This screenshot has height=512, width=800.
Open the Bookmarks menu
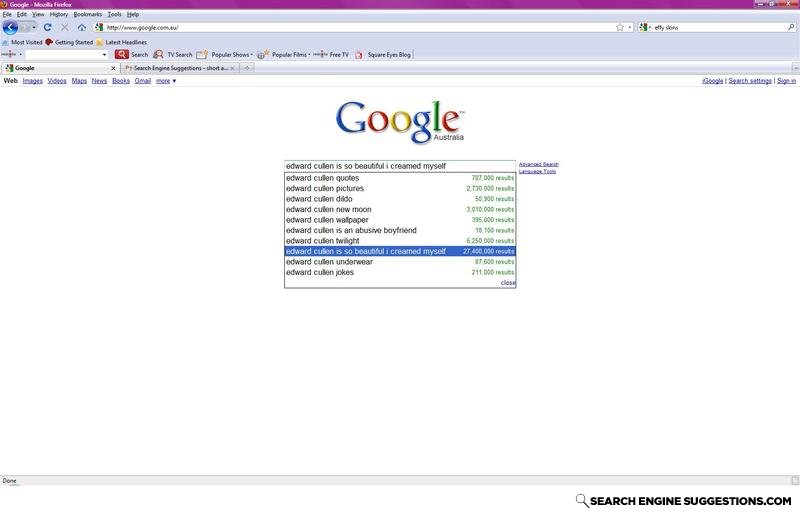tap(88, 15)
